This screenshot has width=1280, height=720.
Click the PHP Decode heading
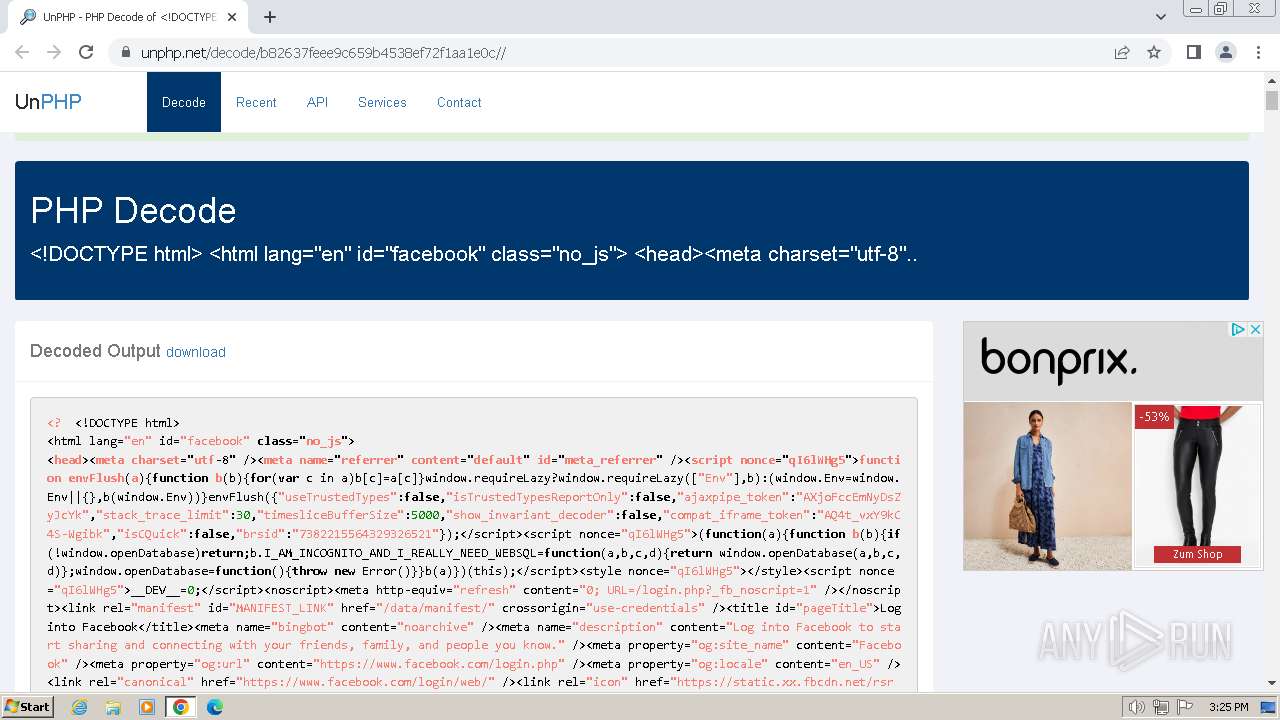click(134, 211)
